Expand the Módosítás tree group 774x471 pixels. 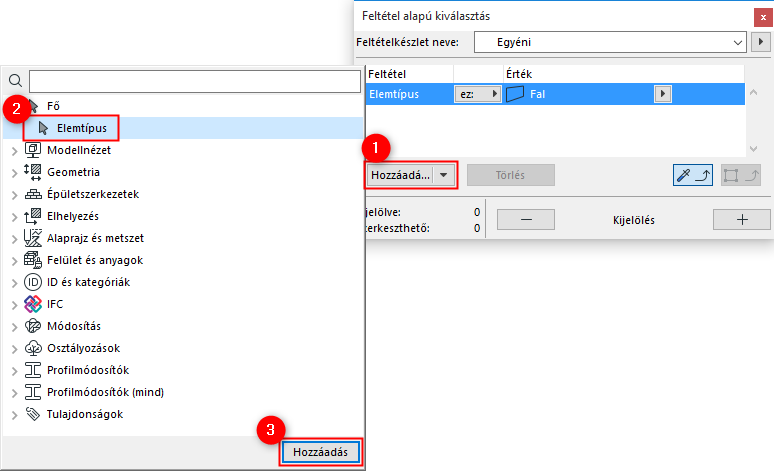point(14,327)
